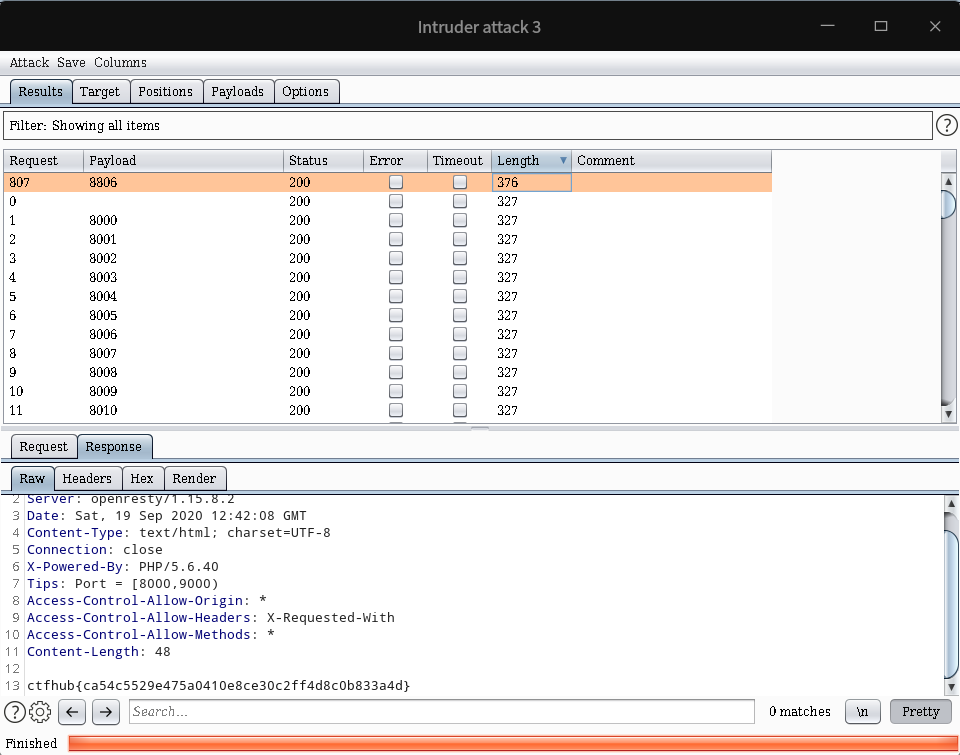The height and width of the screenshot is (755, 960).
Task: Click the X-Powered-By PHP header line
Action: (x=122, y=566)
